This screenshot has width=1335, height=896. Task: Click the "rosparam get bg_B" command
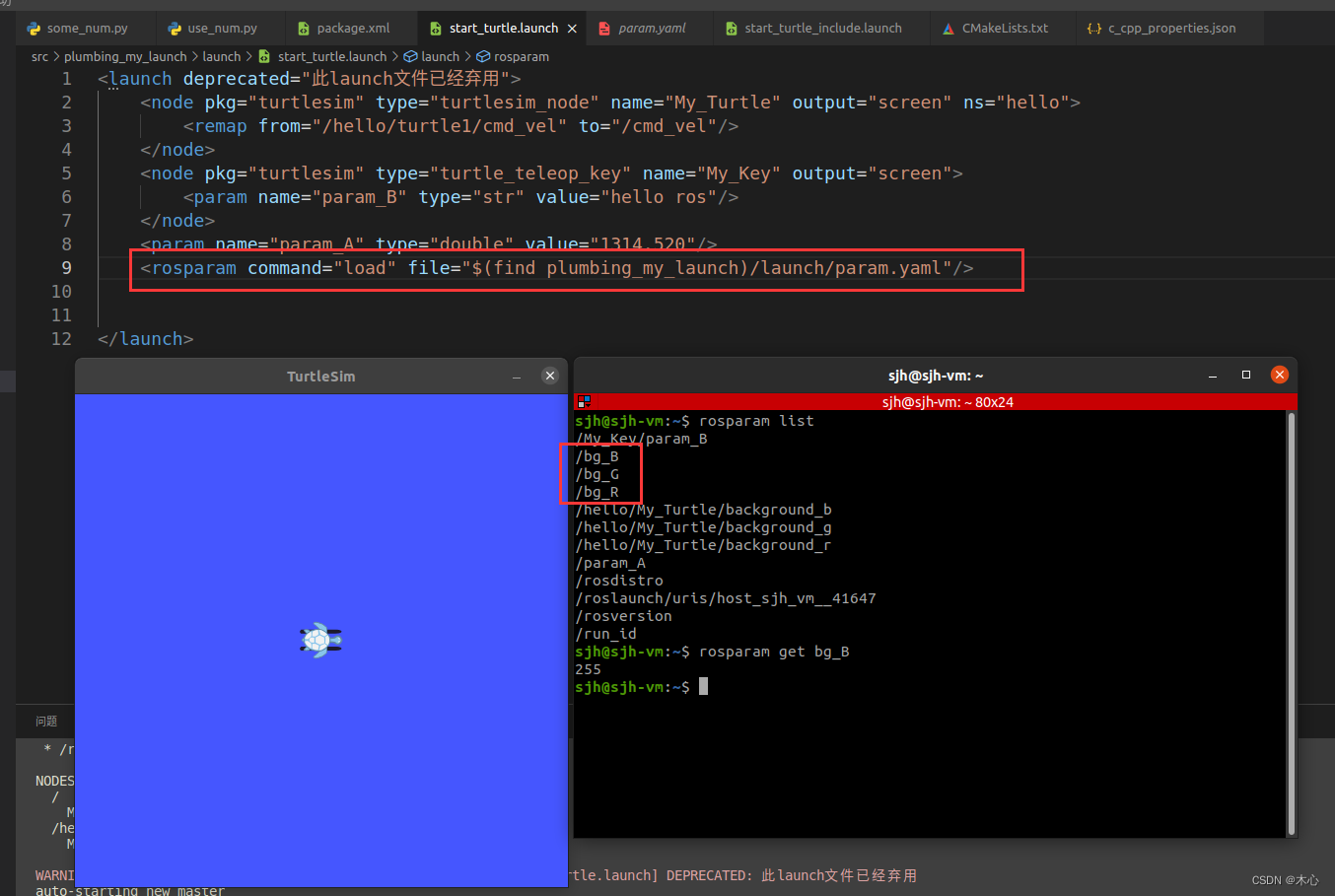click(x=774, y=652)
